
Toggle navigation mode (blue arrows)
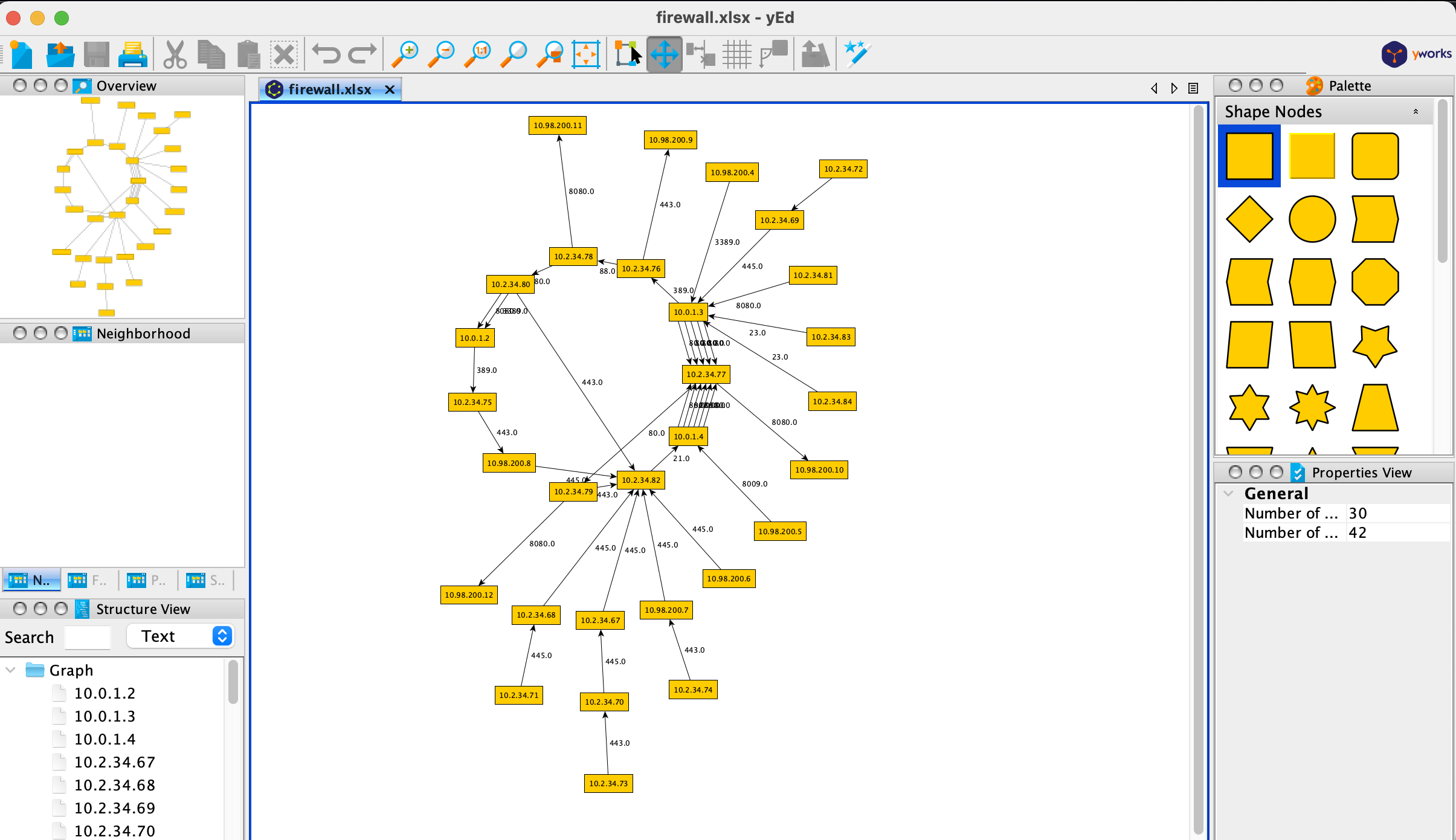pos(664,54)
